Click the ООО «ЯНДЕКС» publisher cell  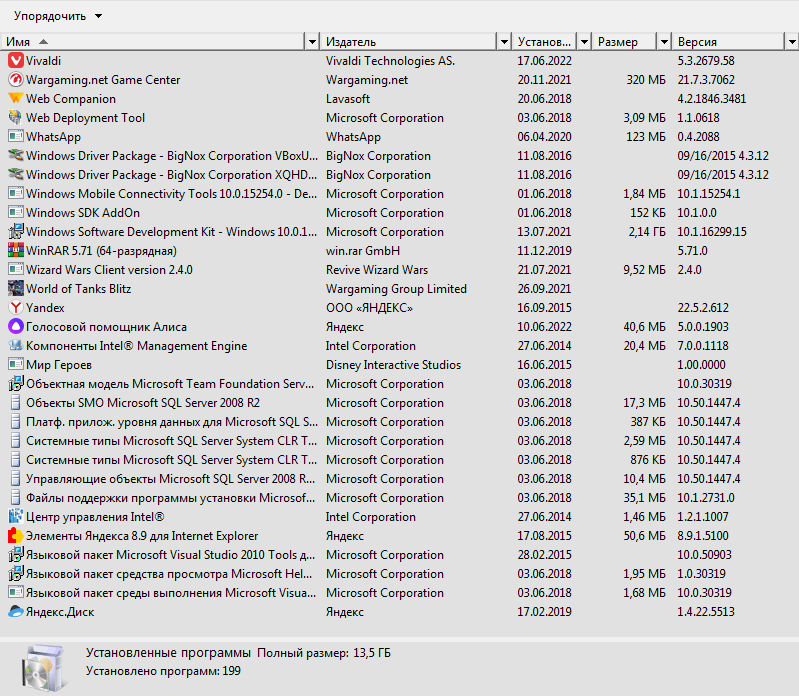pos(369,308)
